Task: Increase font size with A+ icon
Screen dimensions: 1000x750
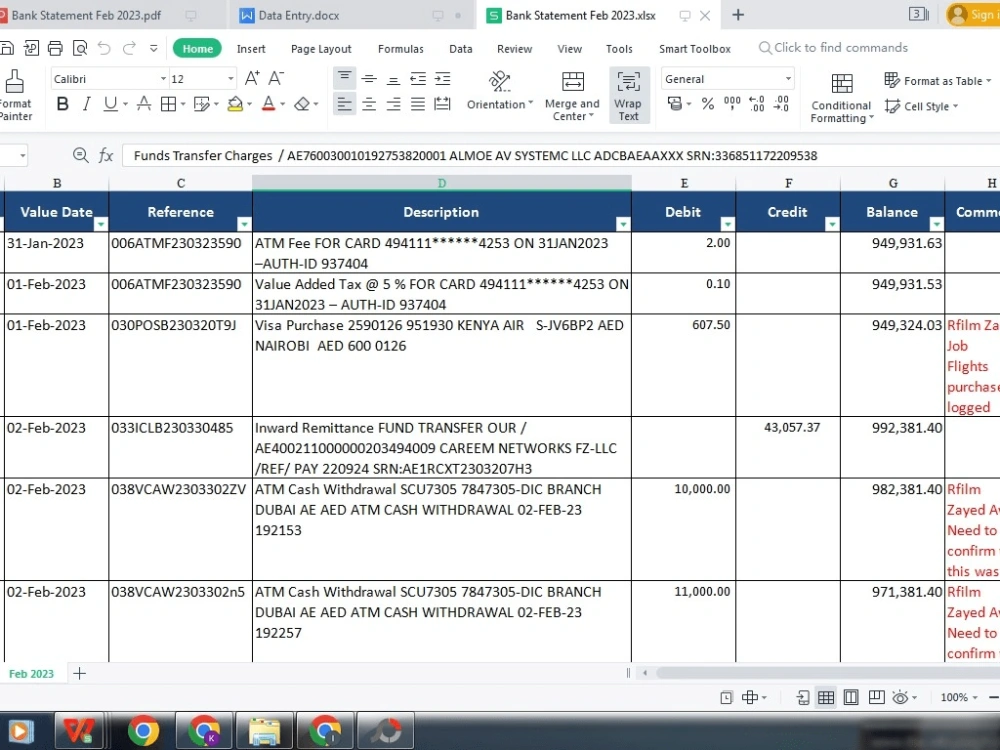Action: pos(252,78)
